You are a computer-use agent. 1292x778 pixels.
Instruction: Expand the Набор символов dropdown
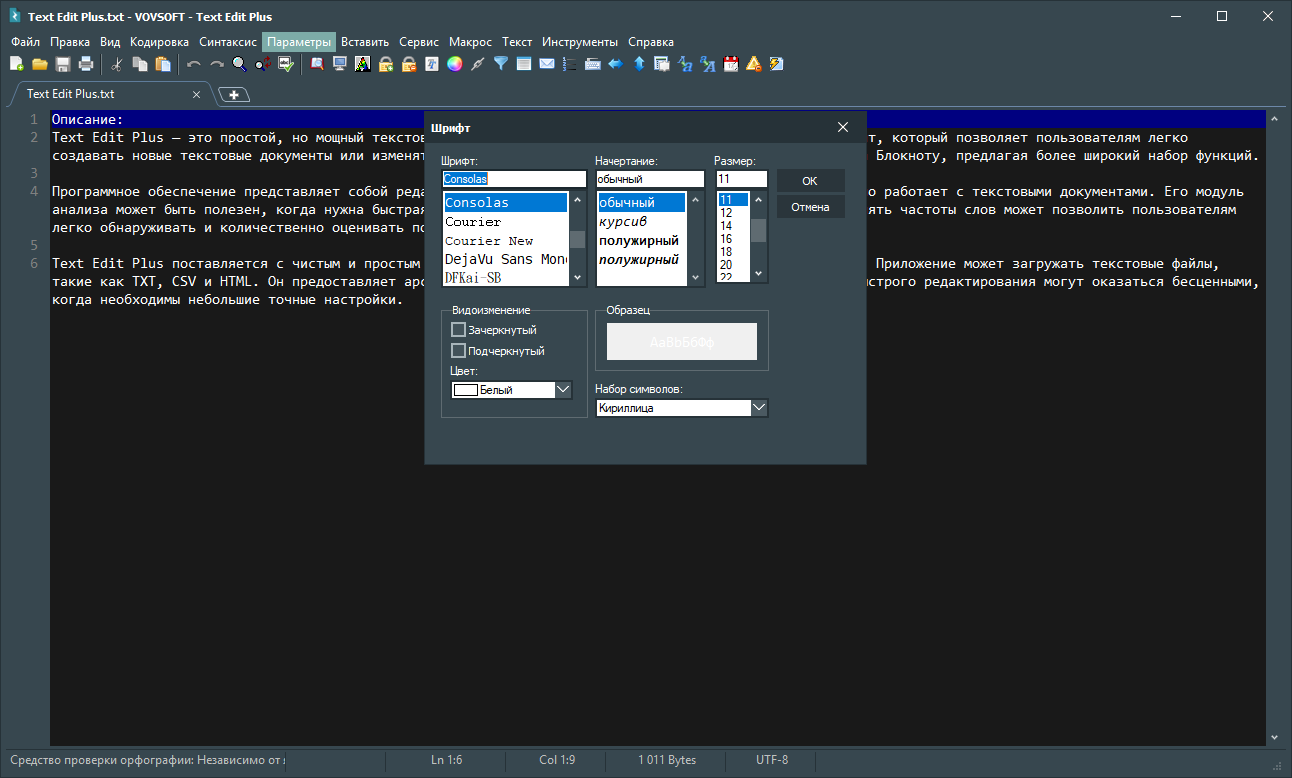(x=759, y=408)
